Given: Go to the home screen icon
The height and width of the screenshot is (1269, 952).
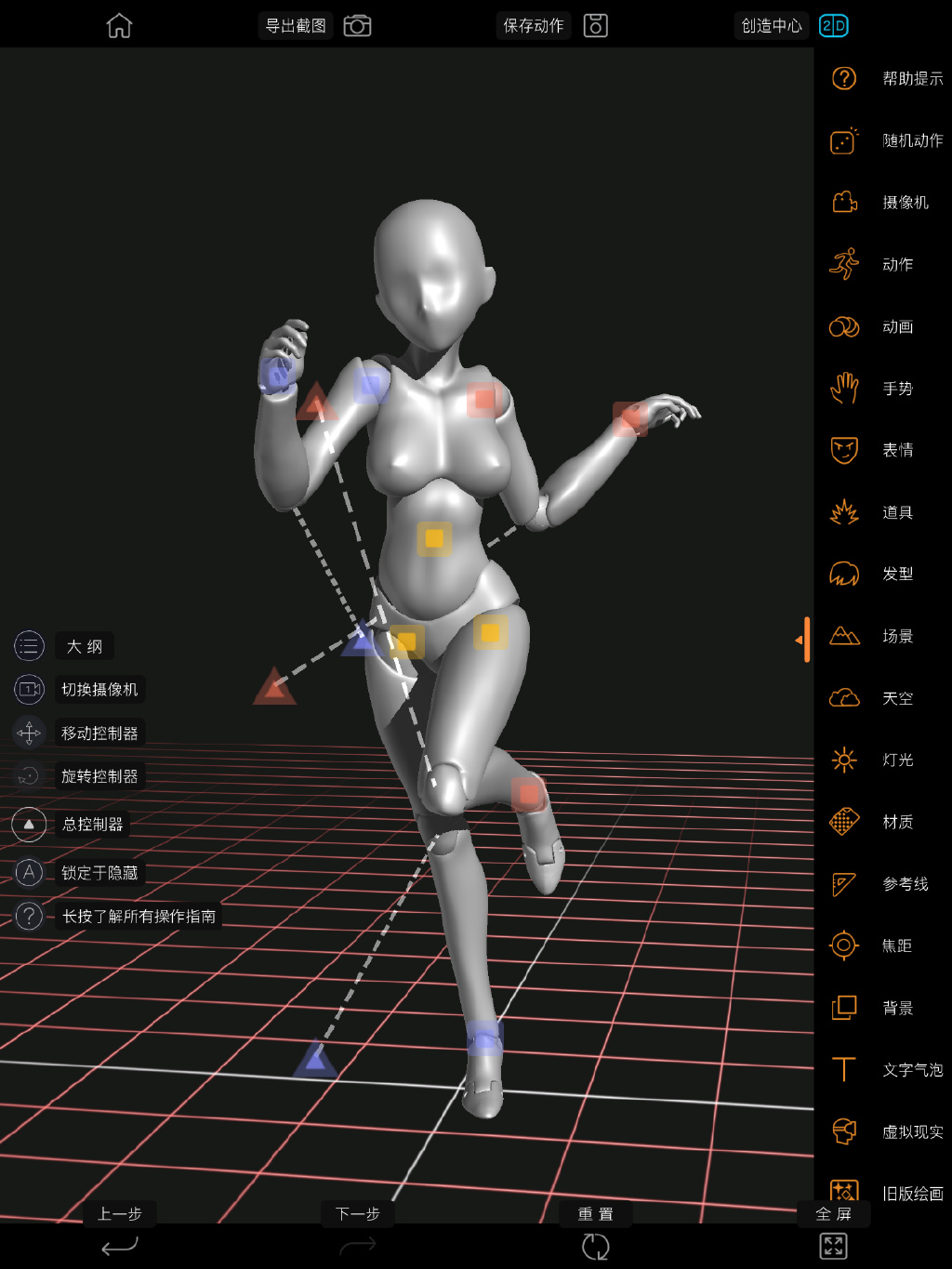Looking at the screenshot, I should tap(119, 25).
